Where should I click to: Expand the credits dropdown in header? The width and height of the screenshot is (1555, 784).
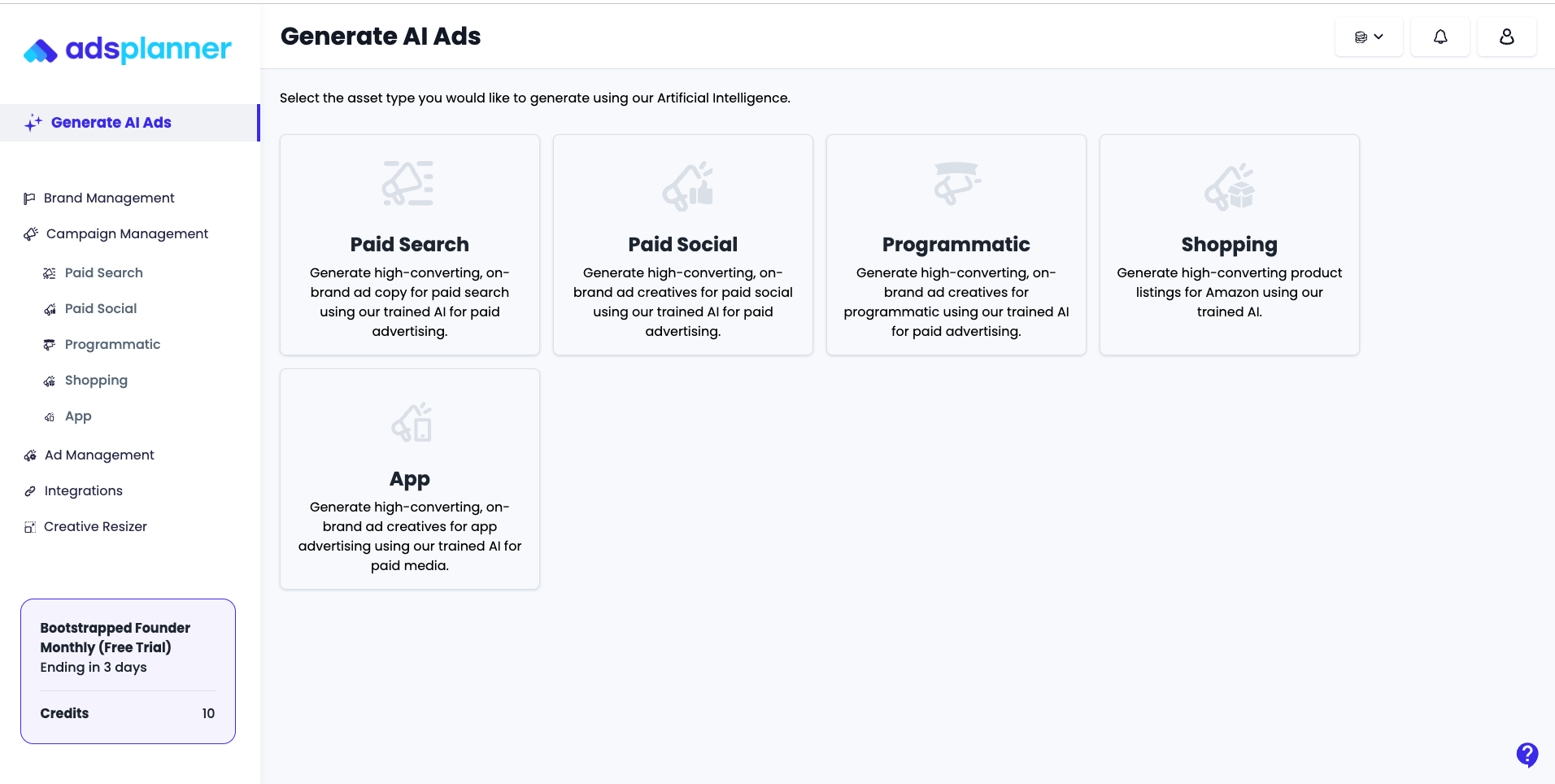(1369, 37)
